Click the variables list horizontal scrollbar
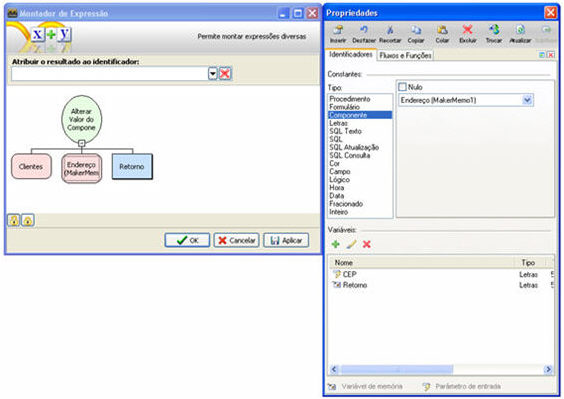The height and width of the screenshot is (399, 564). pyautogui.click(x=441, y=369)
